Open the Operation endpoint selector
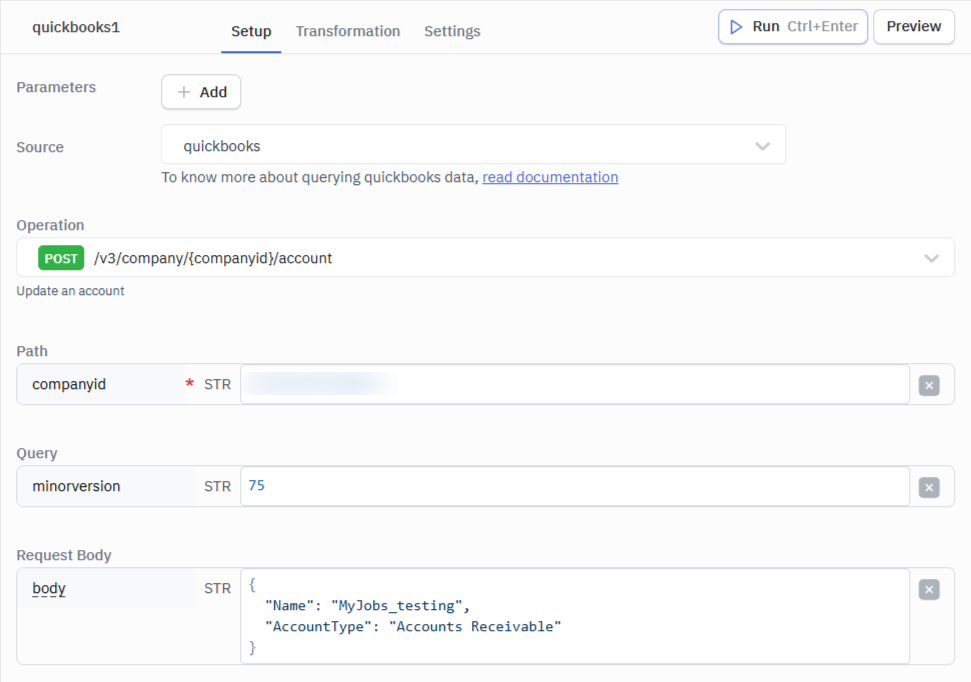The width and height of the screenshot is (971, 682). (x=486, y=258)
